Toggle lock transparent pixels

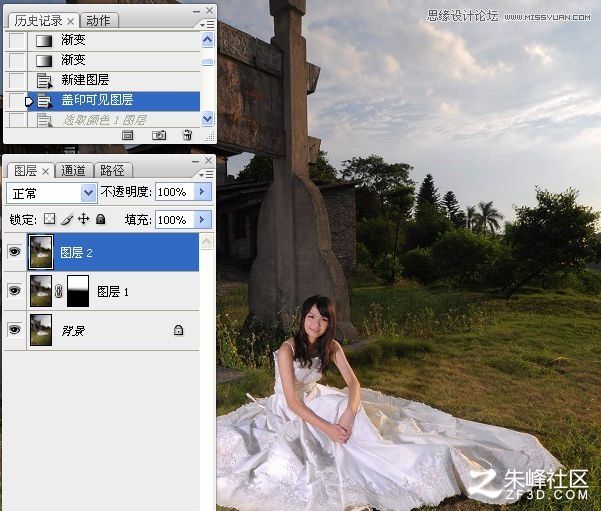click(49, 219)
